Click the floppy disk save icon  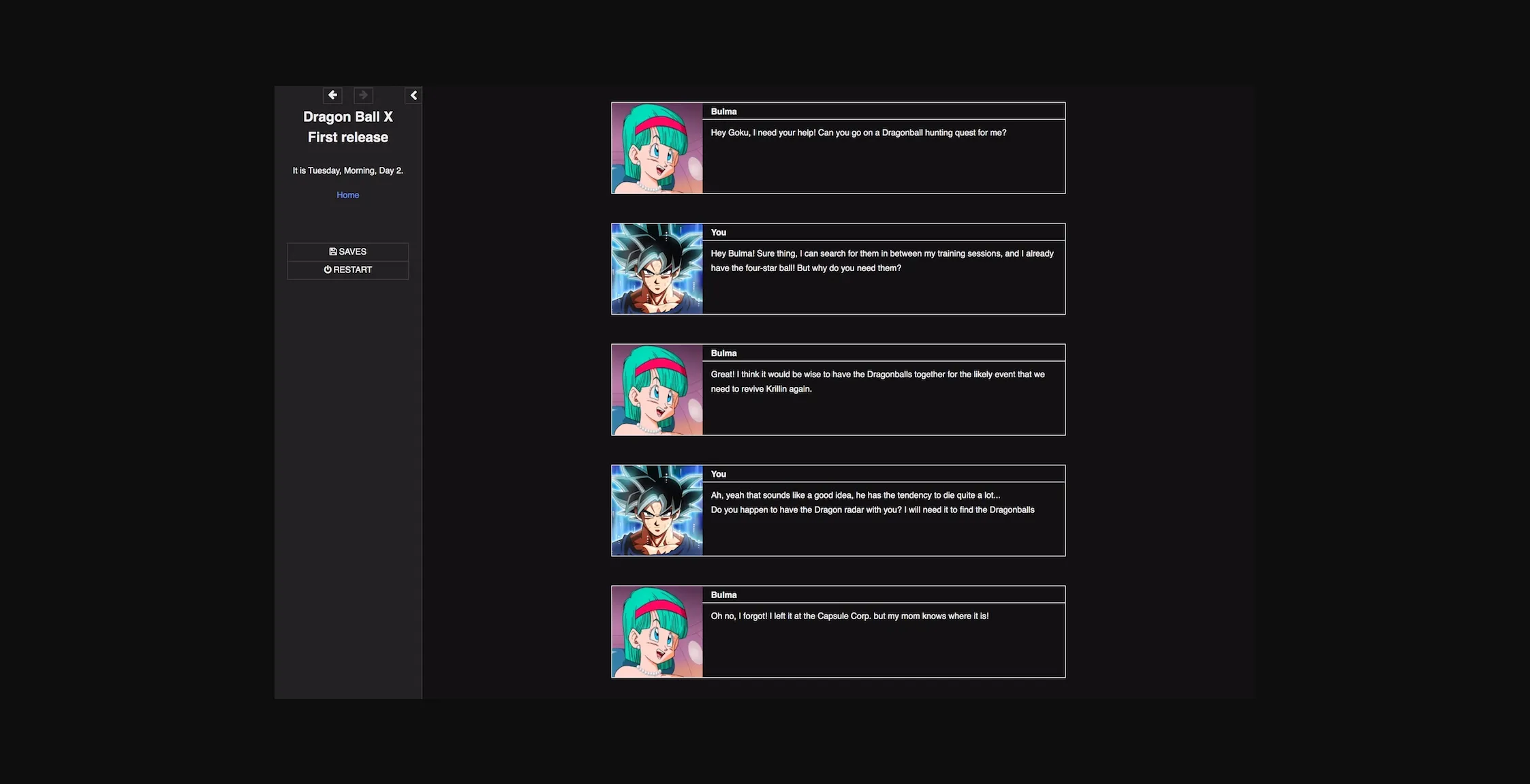[332, 251]
